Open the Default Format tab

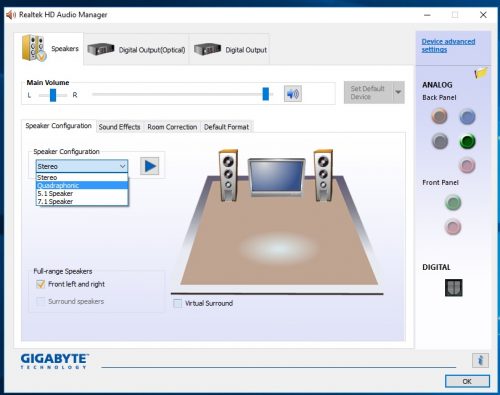point(227,127)
